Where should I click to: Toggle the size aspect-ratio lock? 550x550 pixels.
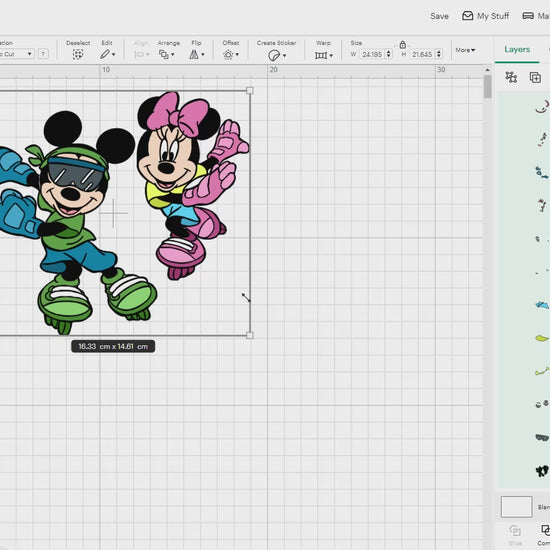coord(403,45)
